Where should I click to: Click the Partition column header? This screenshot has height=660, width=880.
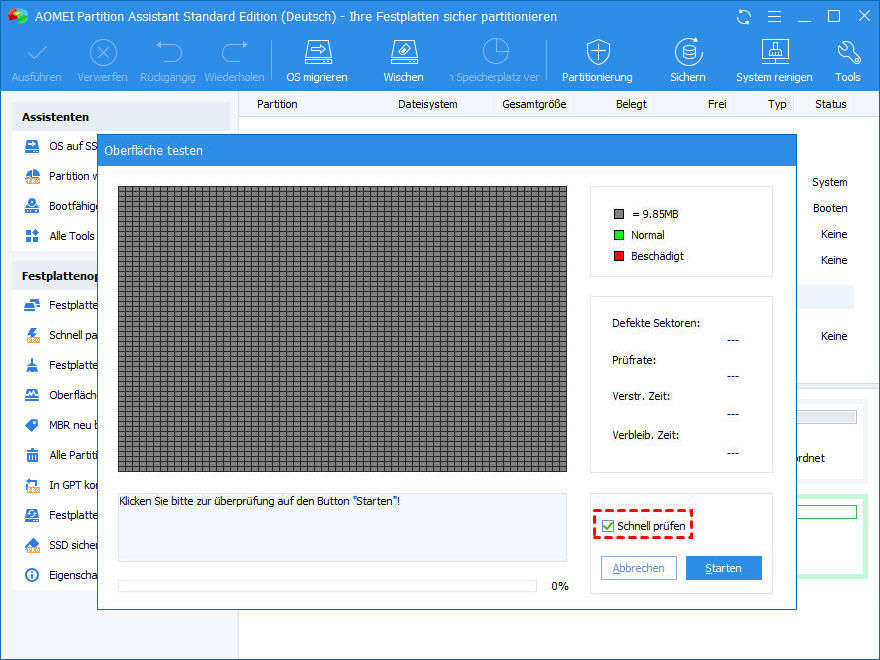[277, 104]
